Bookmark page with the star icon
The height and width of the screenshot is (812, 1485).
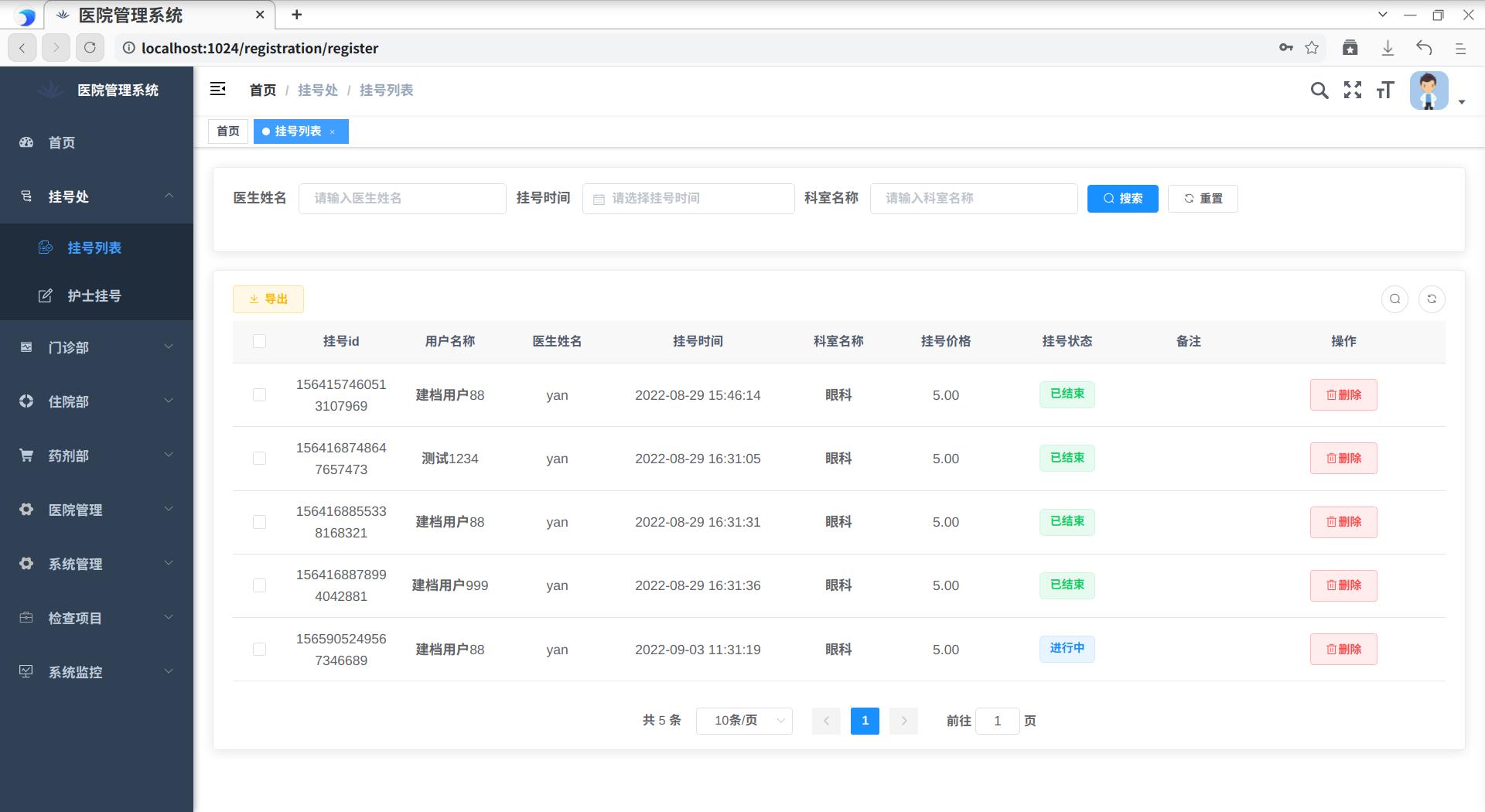1312,48
